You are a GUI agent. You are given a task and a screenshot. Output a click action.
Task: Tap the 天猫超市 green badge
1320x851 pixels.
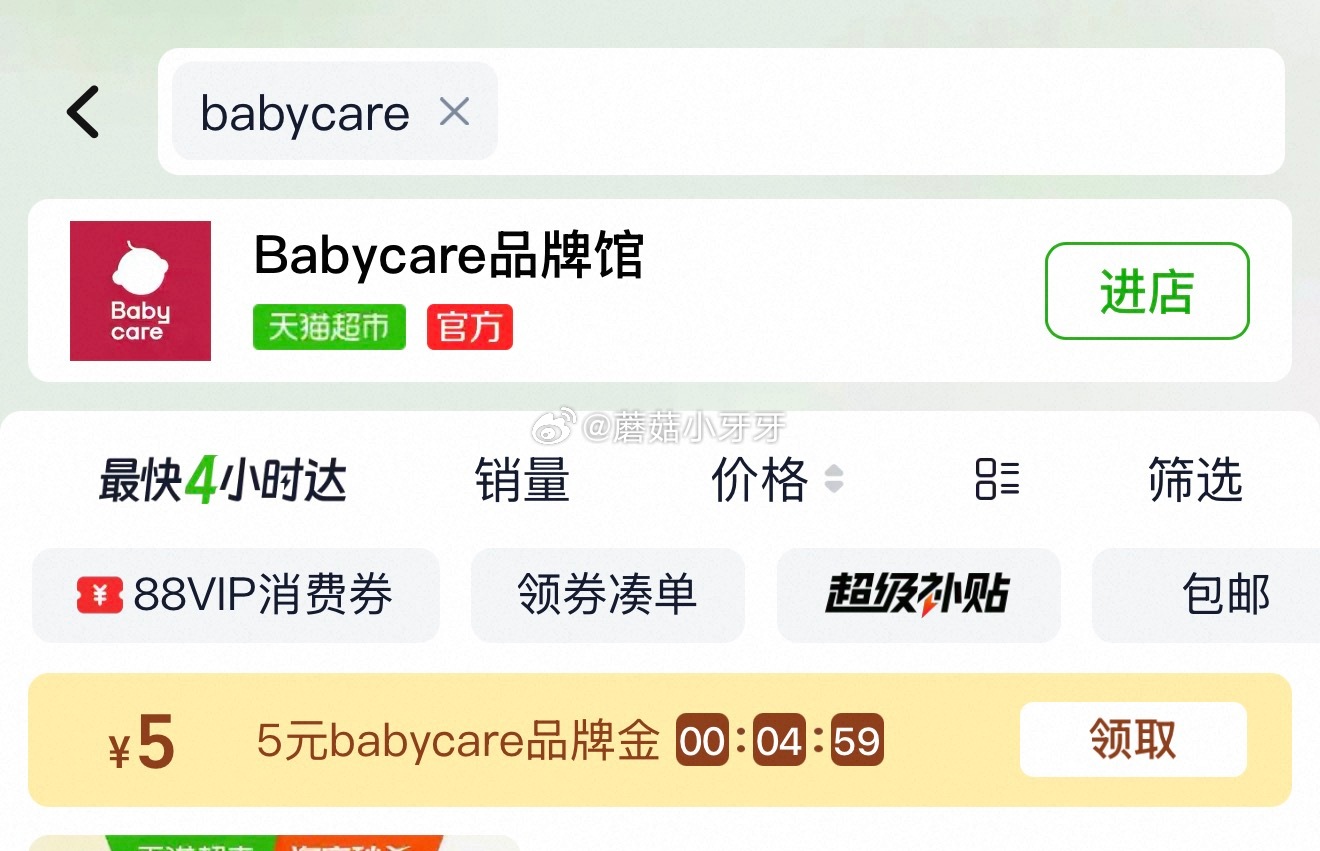[329, 327]
